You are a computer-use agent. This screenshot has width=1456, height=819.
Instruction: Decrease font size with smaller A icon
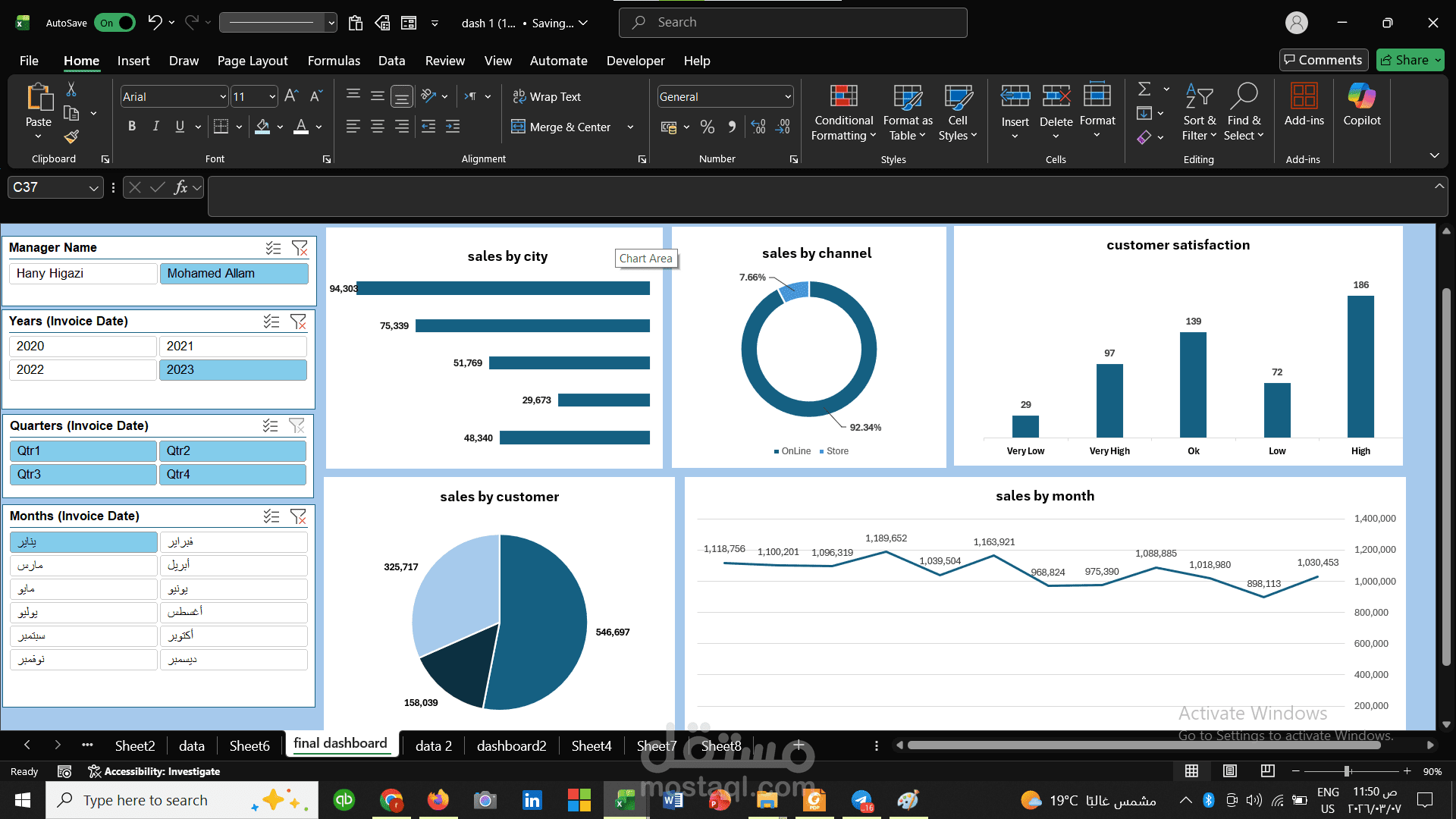(x=316, y=96)
